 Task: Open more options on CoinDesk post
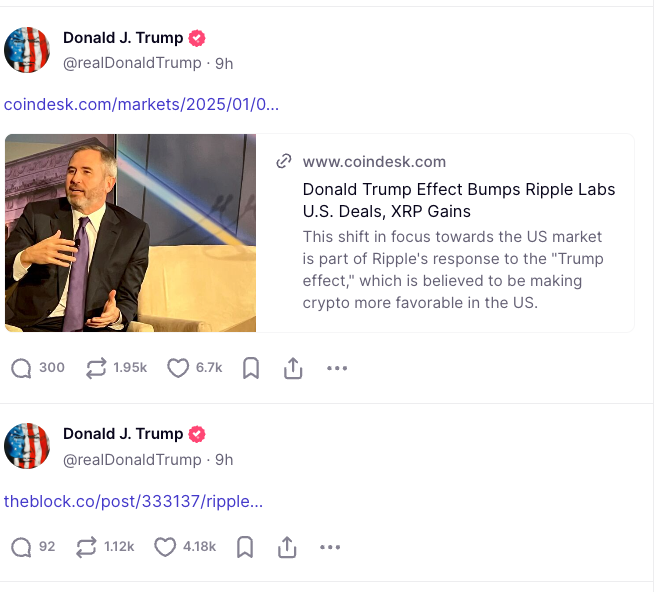[x=337, y=368]
